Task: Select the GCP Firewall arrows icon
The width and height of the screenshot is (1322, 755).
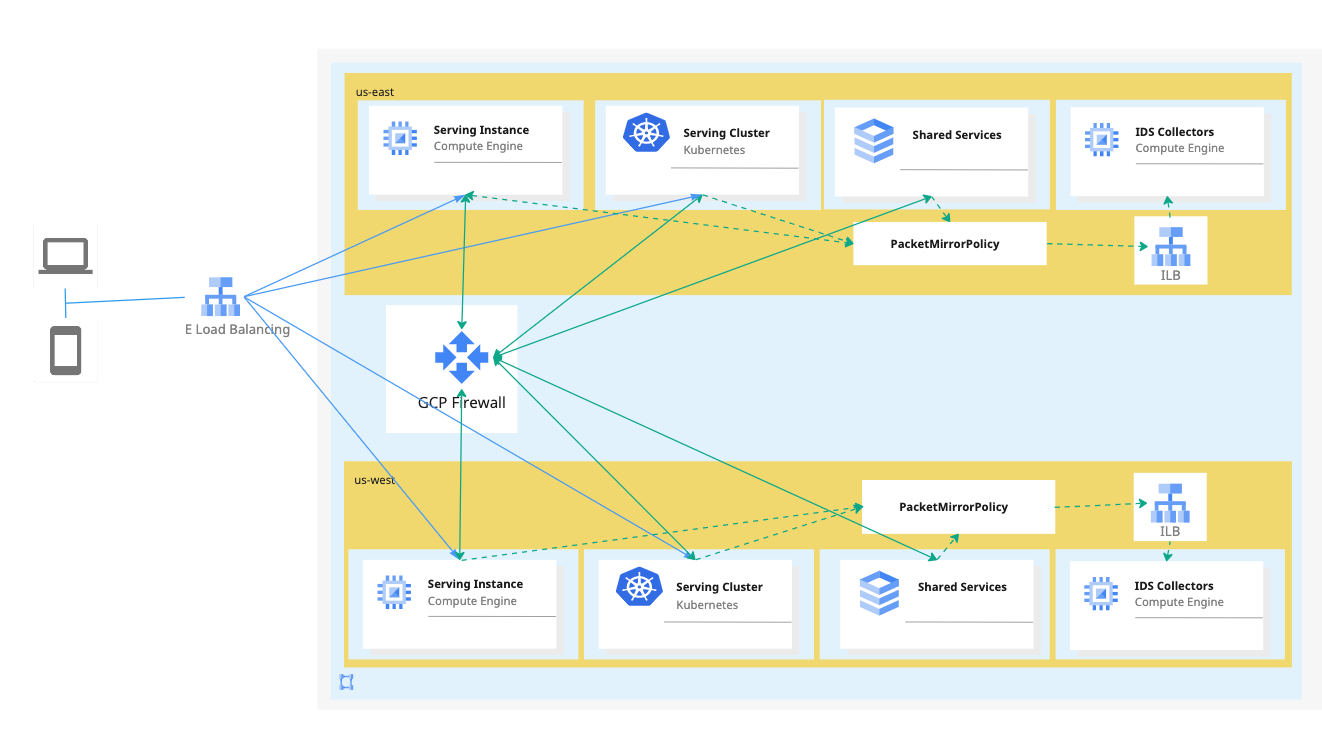Action: 461,357
